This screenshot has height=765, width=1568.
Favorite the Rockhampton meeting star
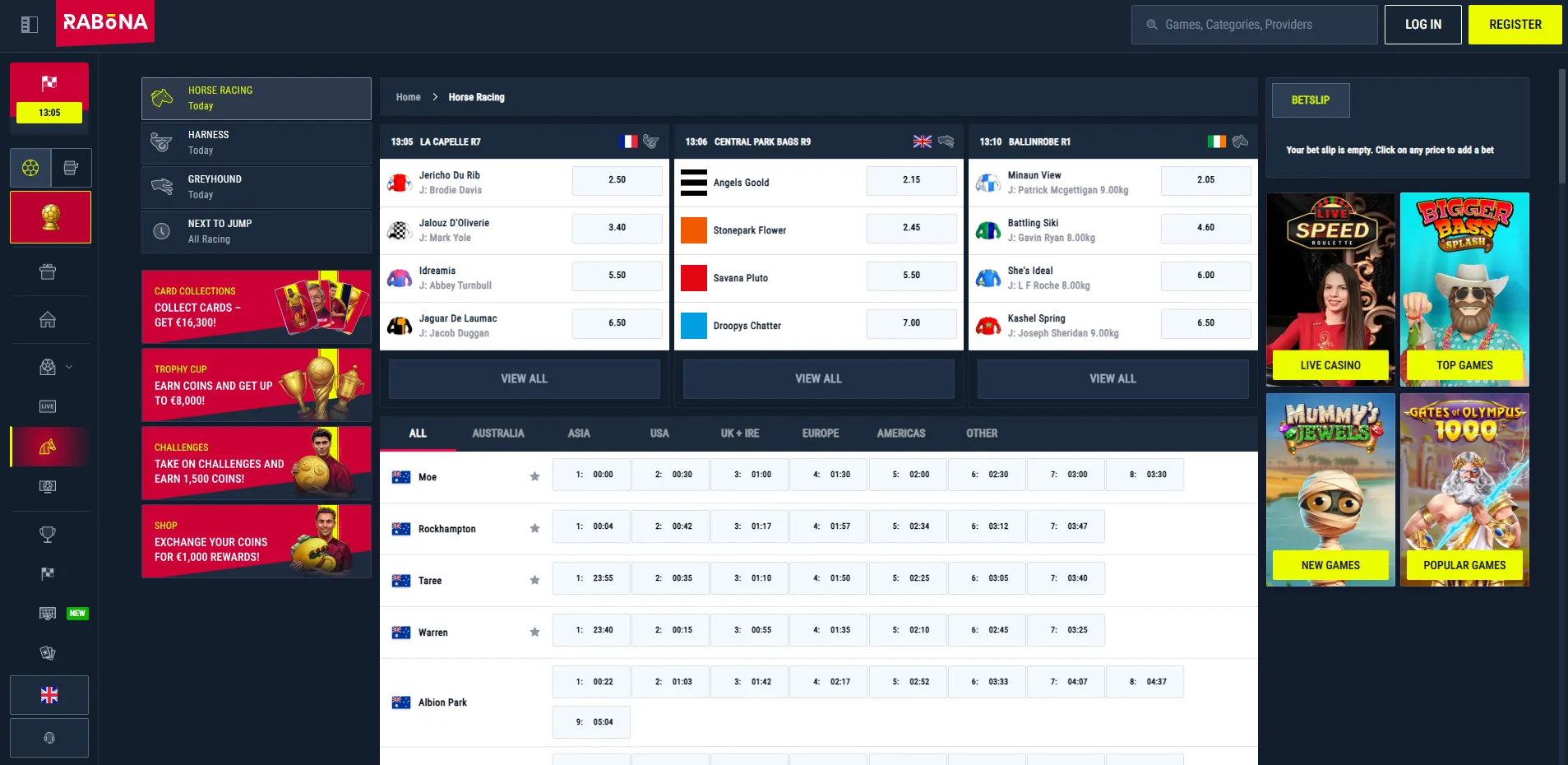534,528
